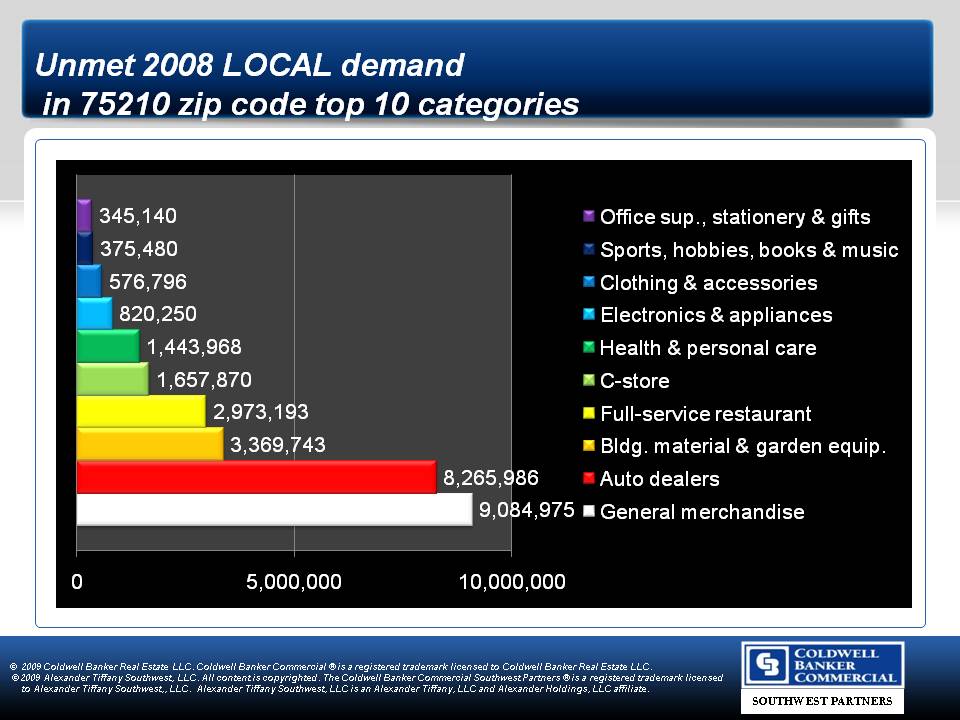Image resolution: width=960 pixels, height=720 pixels.
Task: Click the orange Bldg. material legend marker
Action: coord(589,445)
